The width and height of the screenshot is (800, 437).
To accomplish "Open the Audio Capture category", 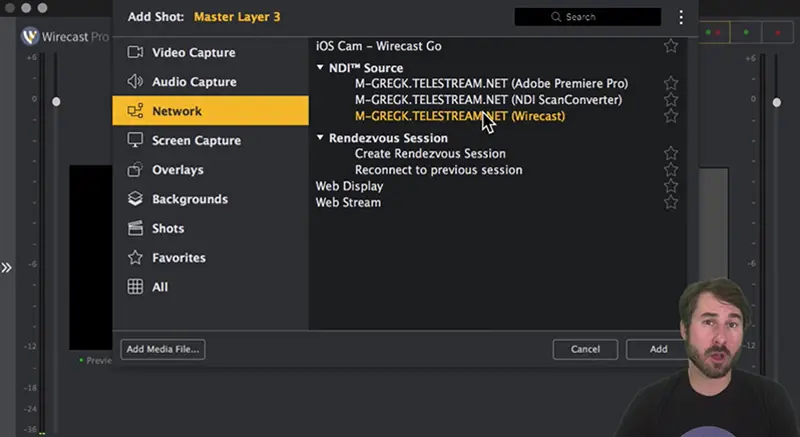I will coord(210,82).
